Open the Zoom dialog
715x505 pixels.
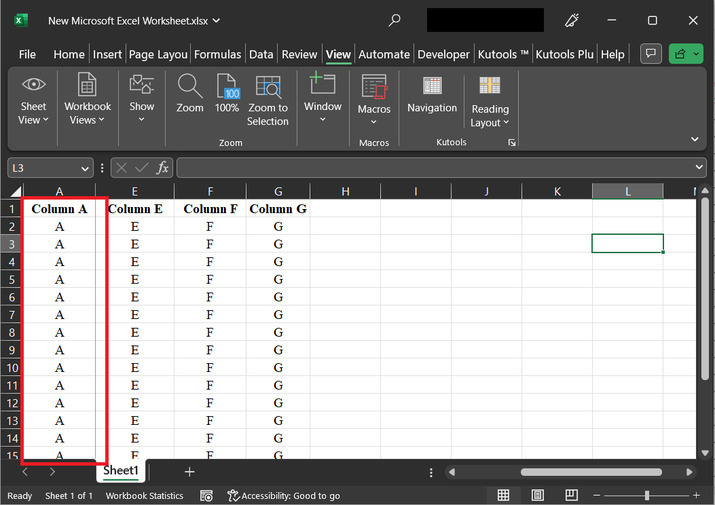tap(190, 94)
